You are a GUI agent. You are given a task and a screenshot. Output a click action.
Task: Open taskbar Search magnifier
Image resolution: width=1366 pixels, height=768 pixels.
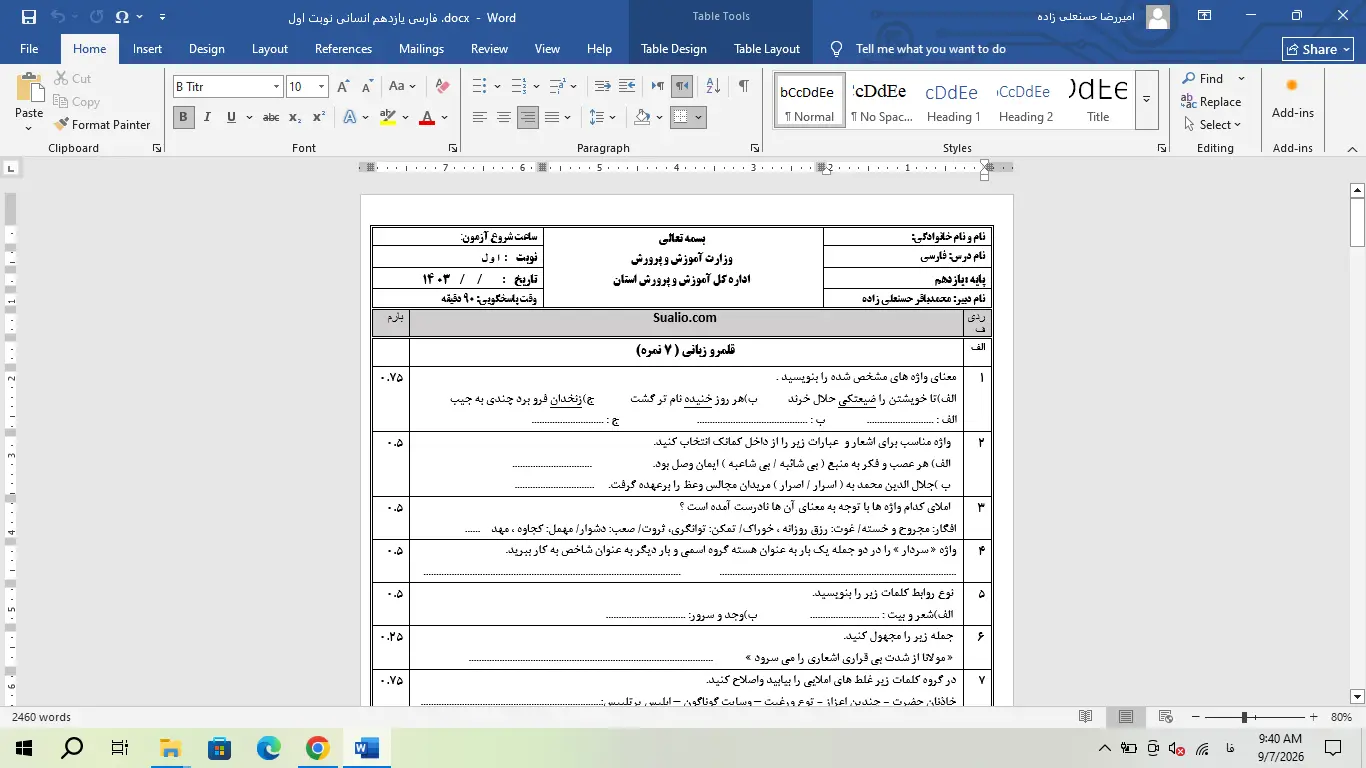[73, 748]
